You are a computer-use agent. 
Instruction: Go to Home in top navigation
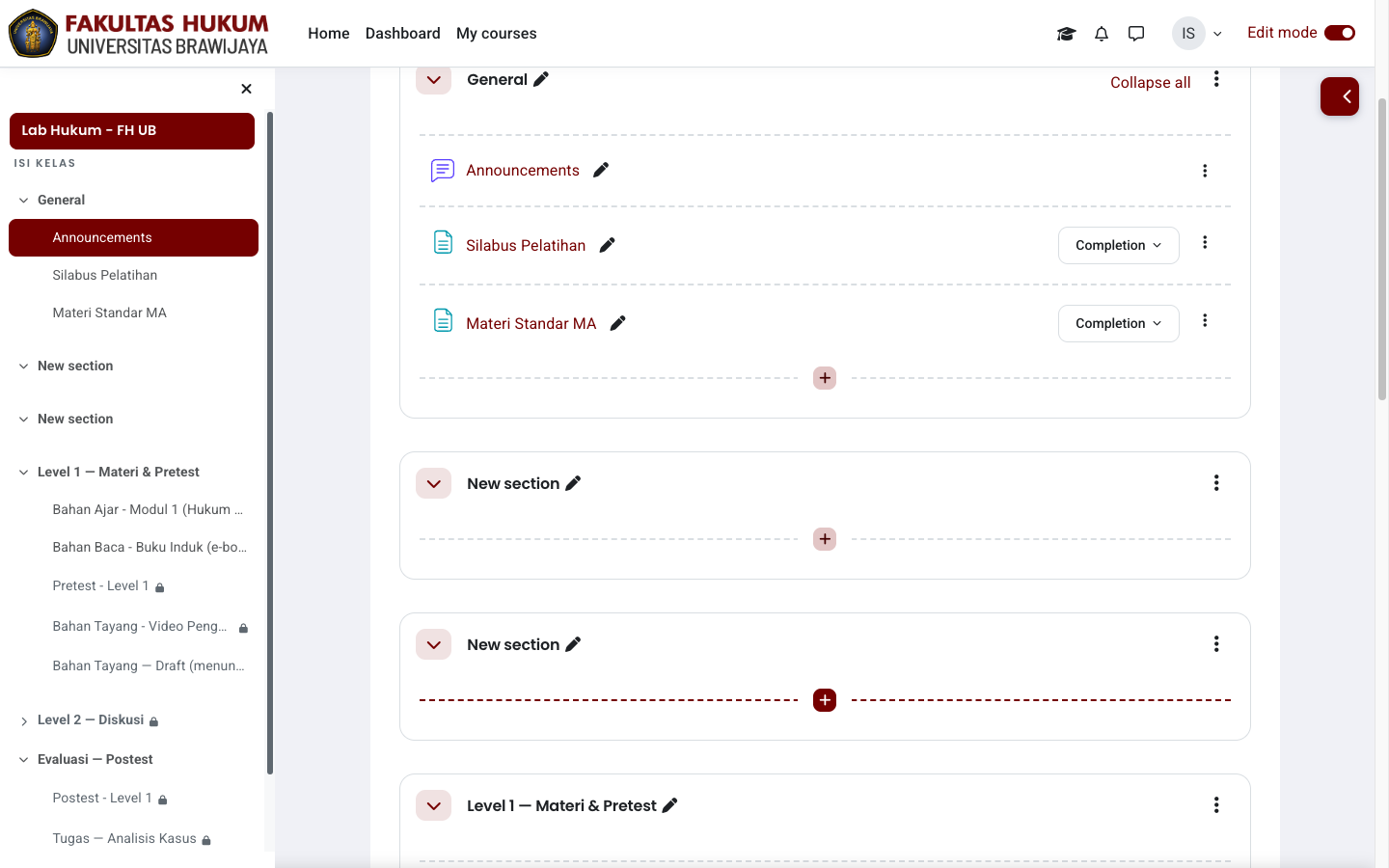coord(329,34)
